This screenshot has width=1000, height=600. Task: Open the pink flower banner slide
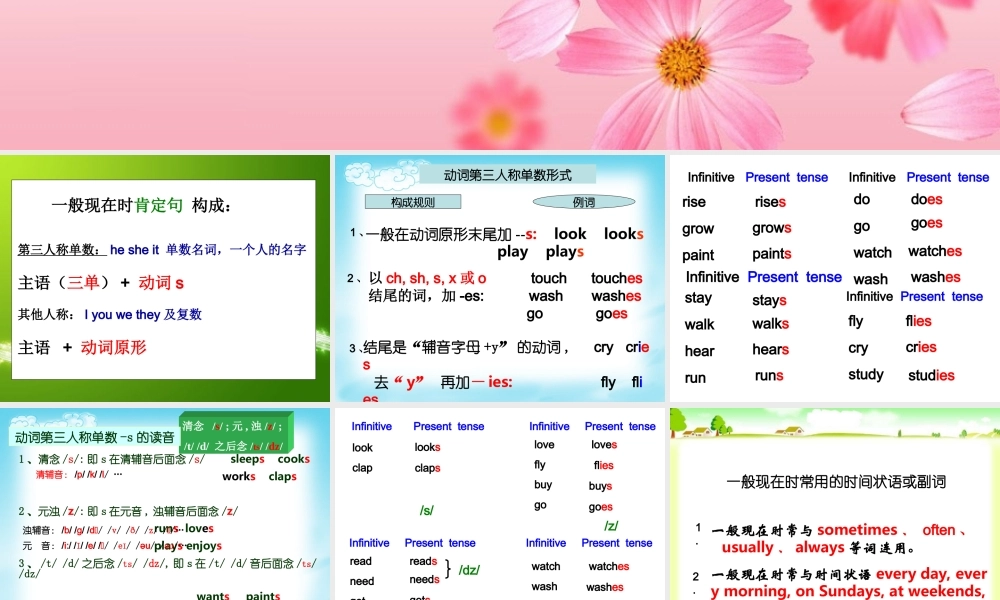(500, 75)
